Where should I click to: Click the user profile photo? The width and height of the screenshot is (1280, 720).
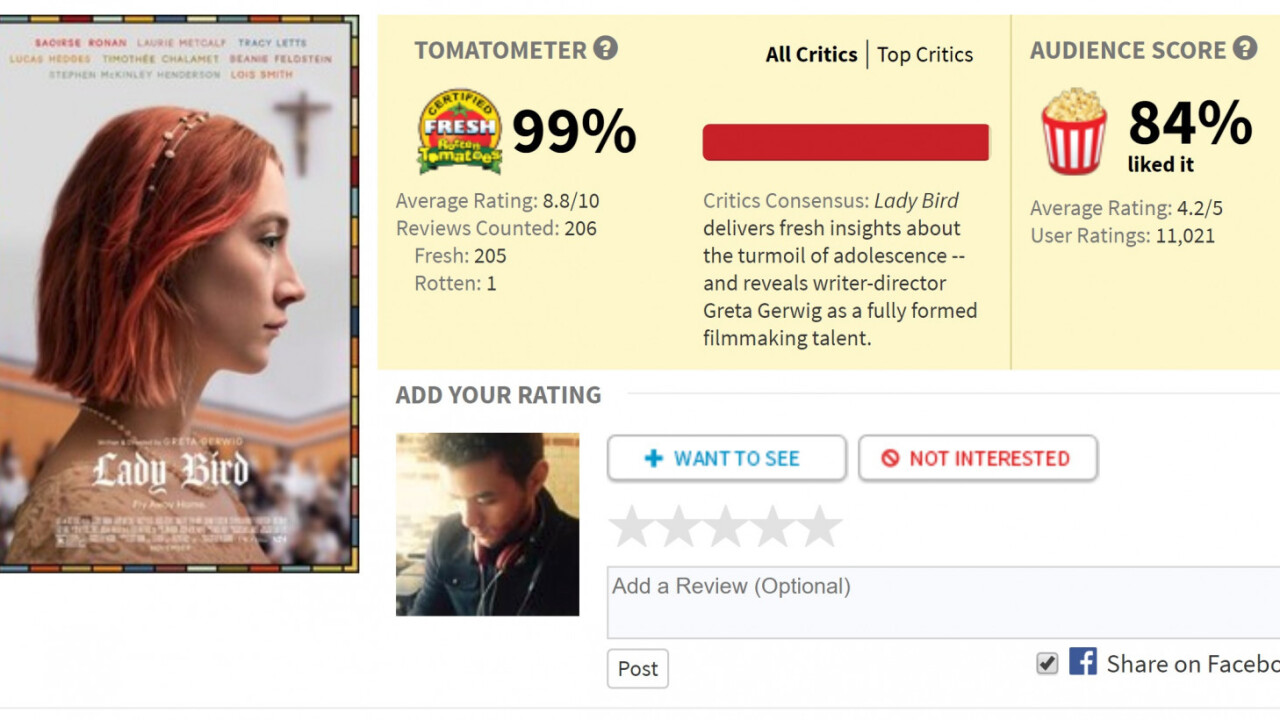(487, 524)
